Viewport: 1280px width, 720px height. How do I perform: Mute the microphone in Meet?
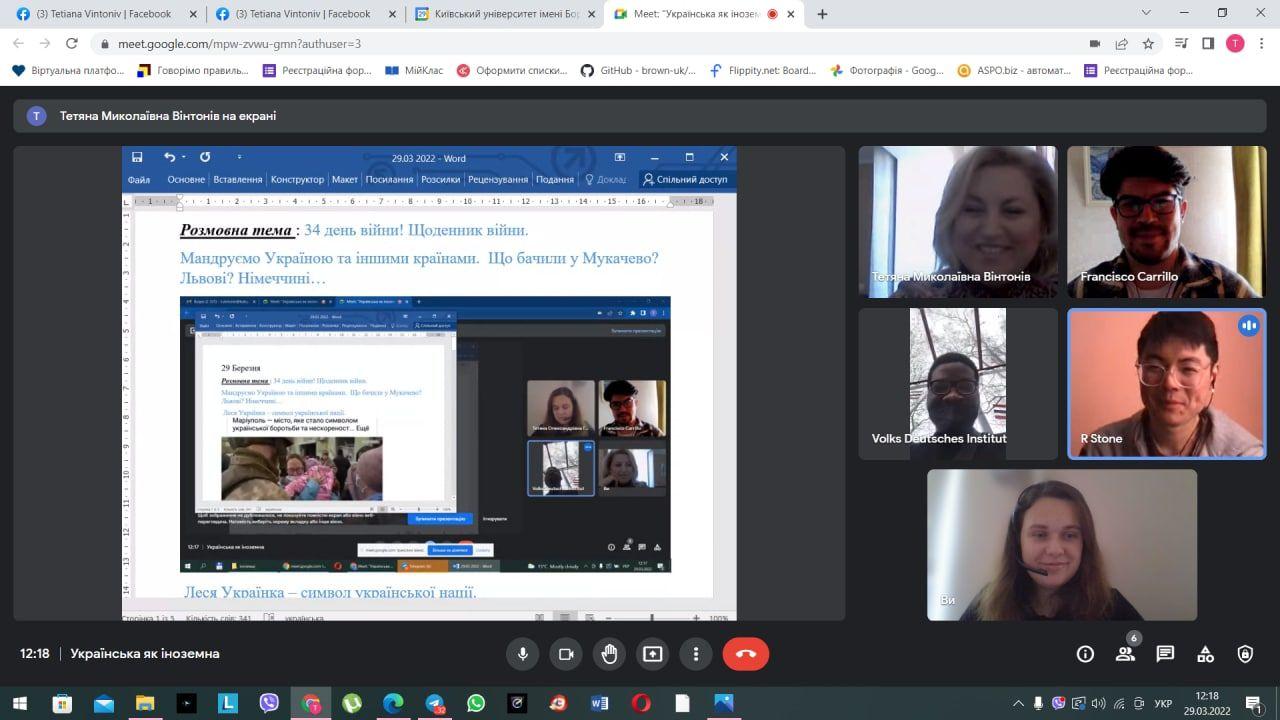pos(522,654)
